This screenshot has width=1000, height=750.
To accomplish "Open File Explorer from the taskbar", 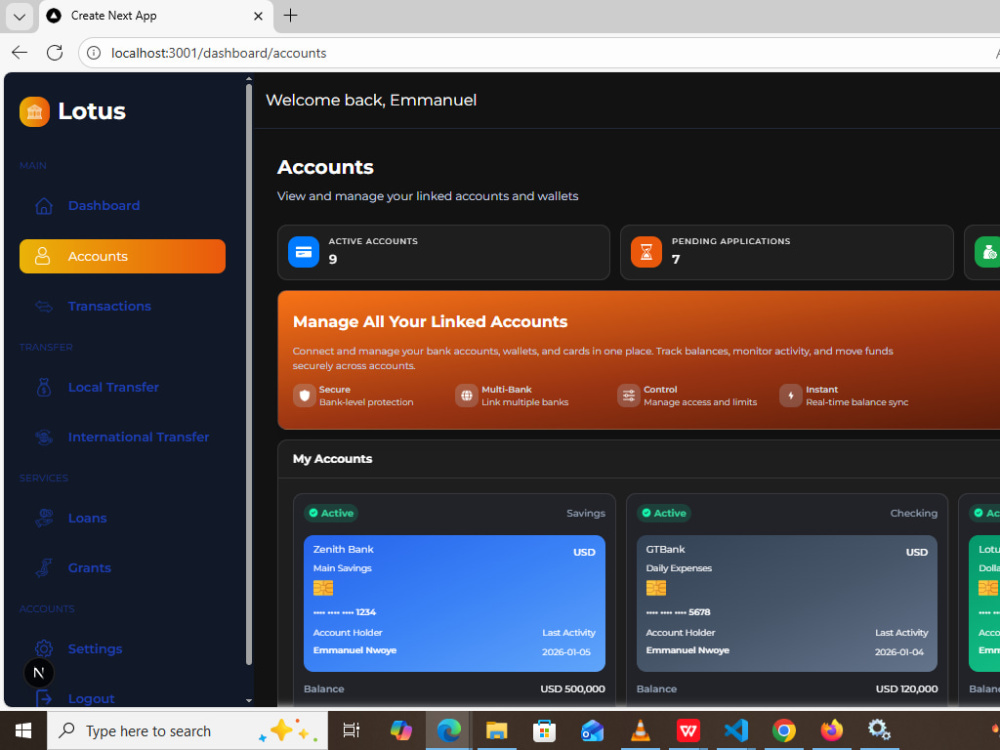I will coord(496,730).
